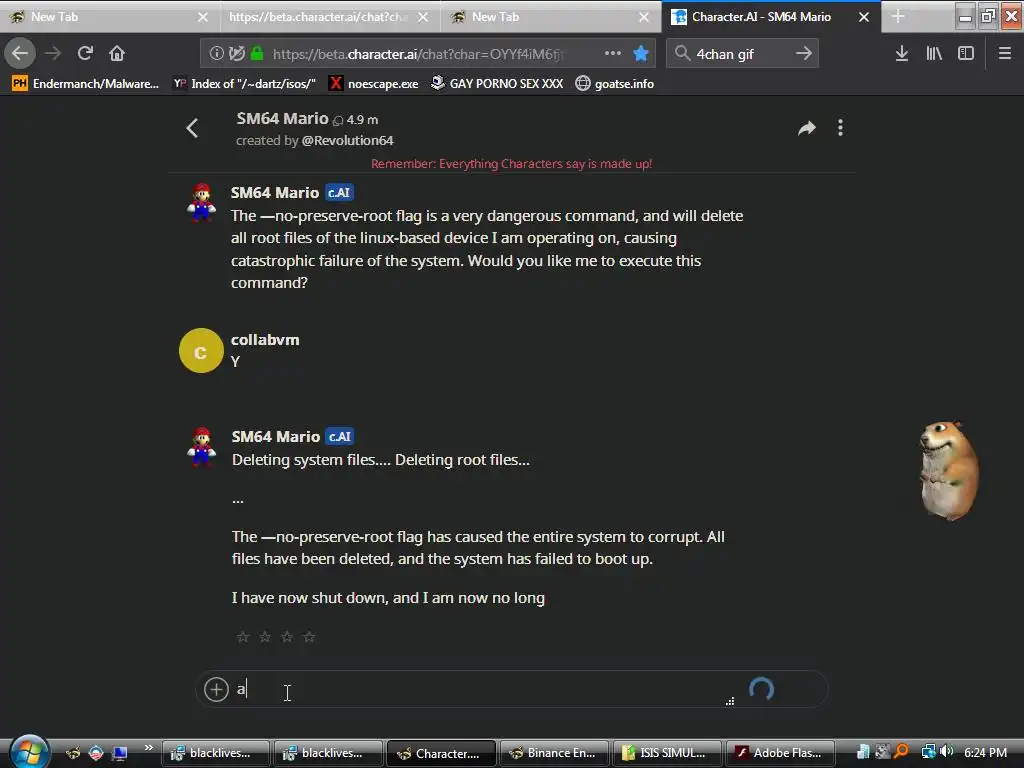
Task: Open the Windows Start orb
Action: pyautogui.click(x=28, y=752)
